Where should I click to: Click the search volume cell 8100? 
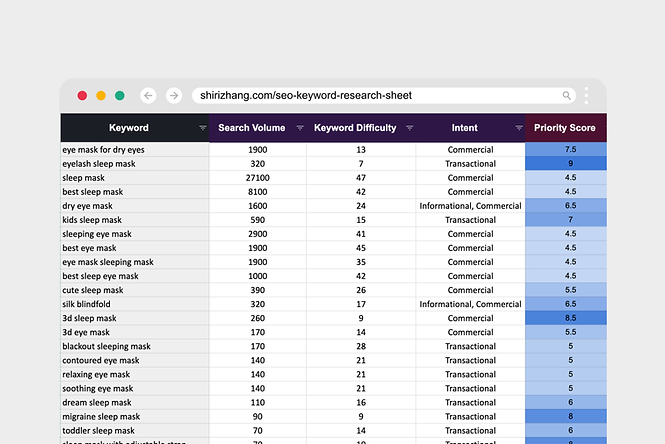pos(257,192)
